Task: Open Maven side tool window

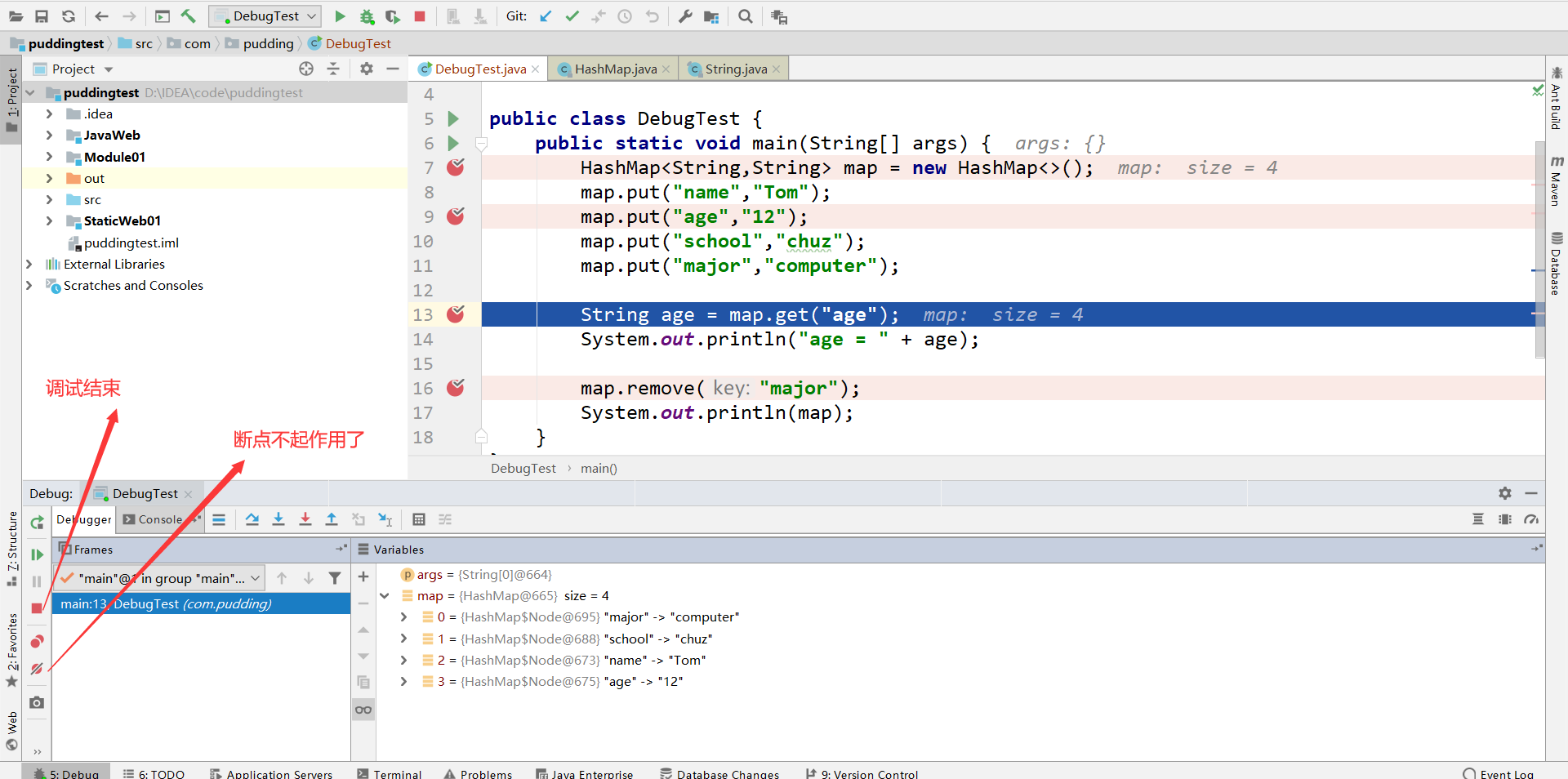Action: pos(1557,180)
